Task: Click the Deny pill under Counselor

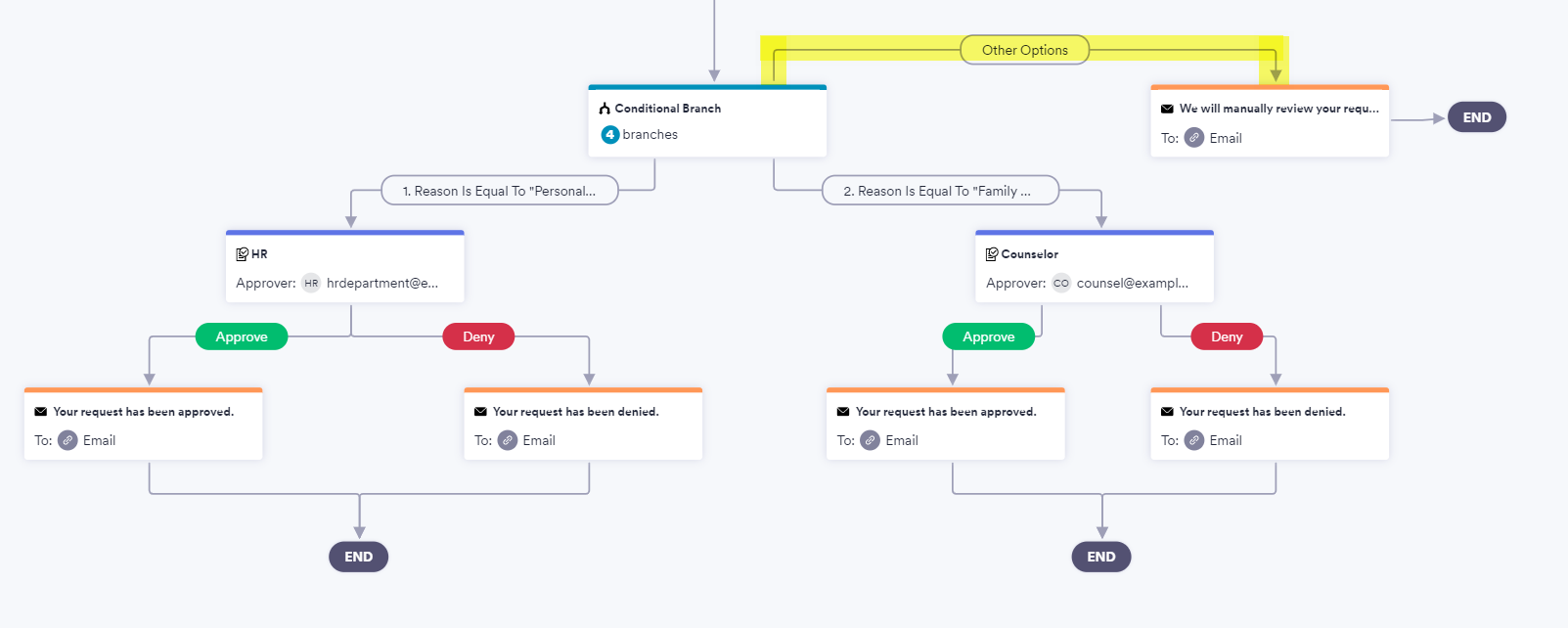Action: click(1227, 336)
